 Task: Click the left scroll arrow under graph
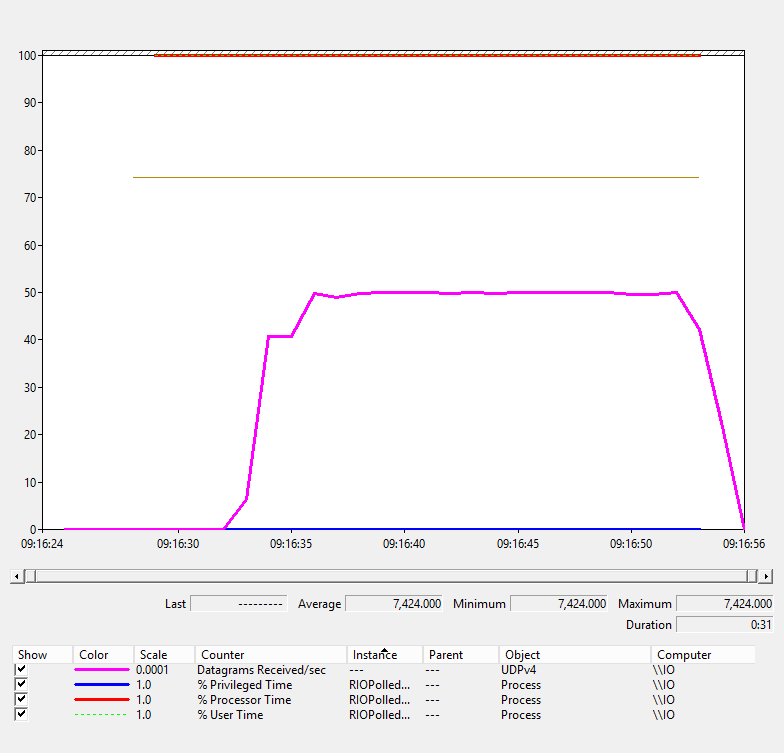click(x=16, y=576)
